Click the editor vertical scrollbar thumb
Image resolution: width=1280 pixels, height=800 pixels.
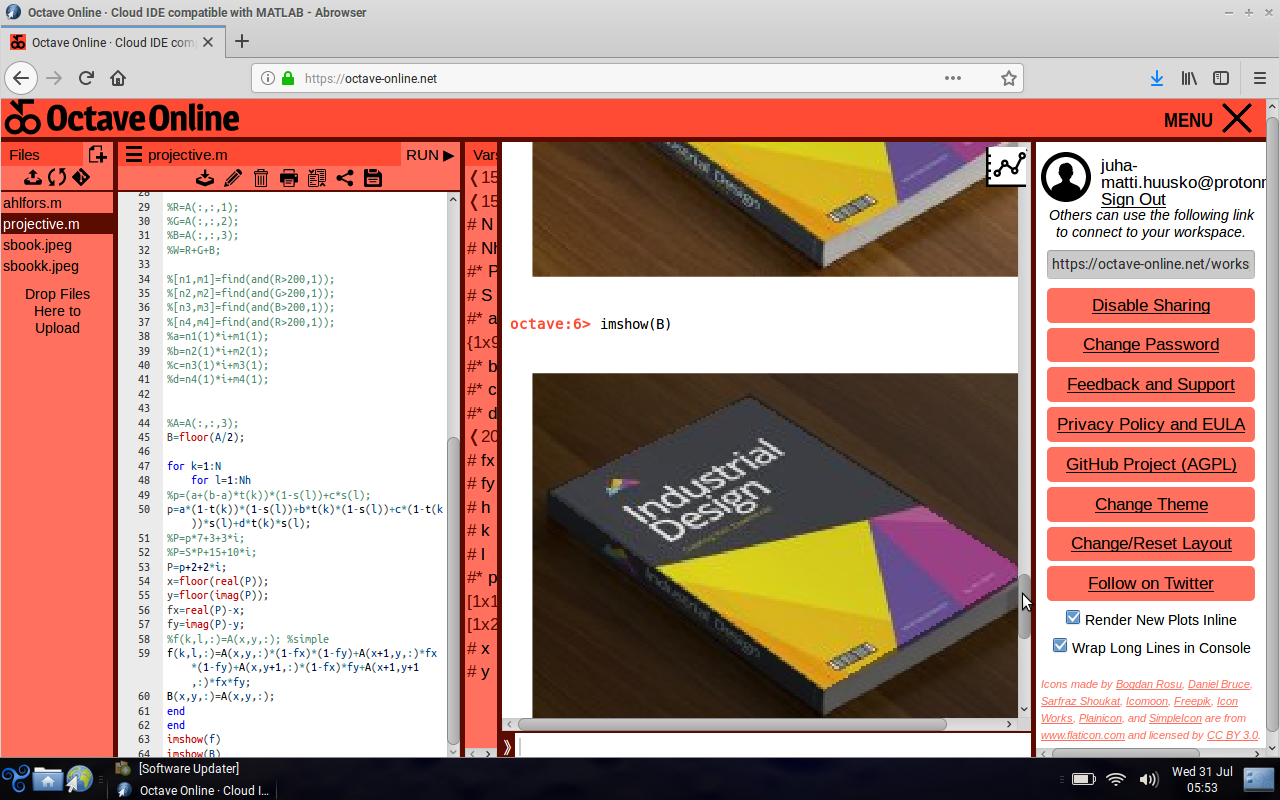454,590
